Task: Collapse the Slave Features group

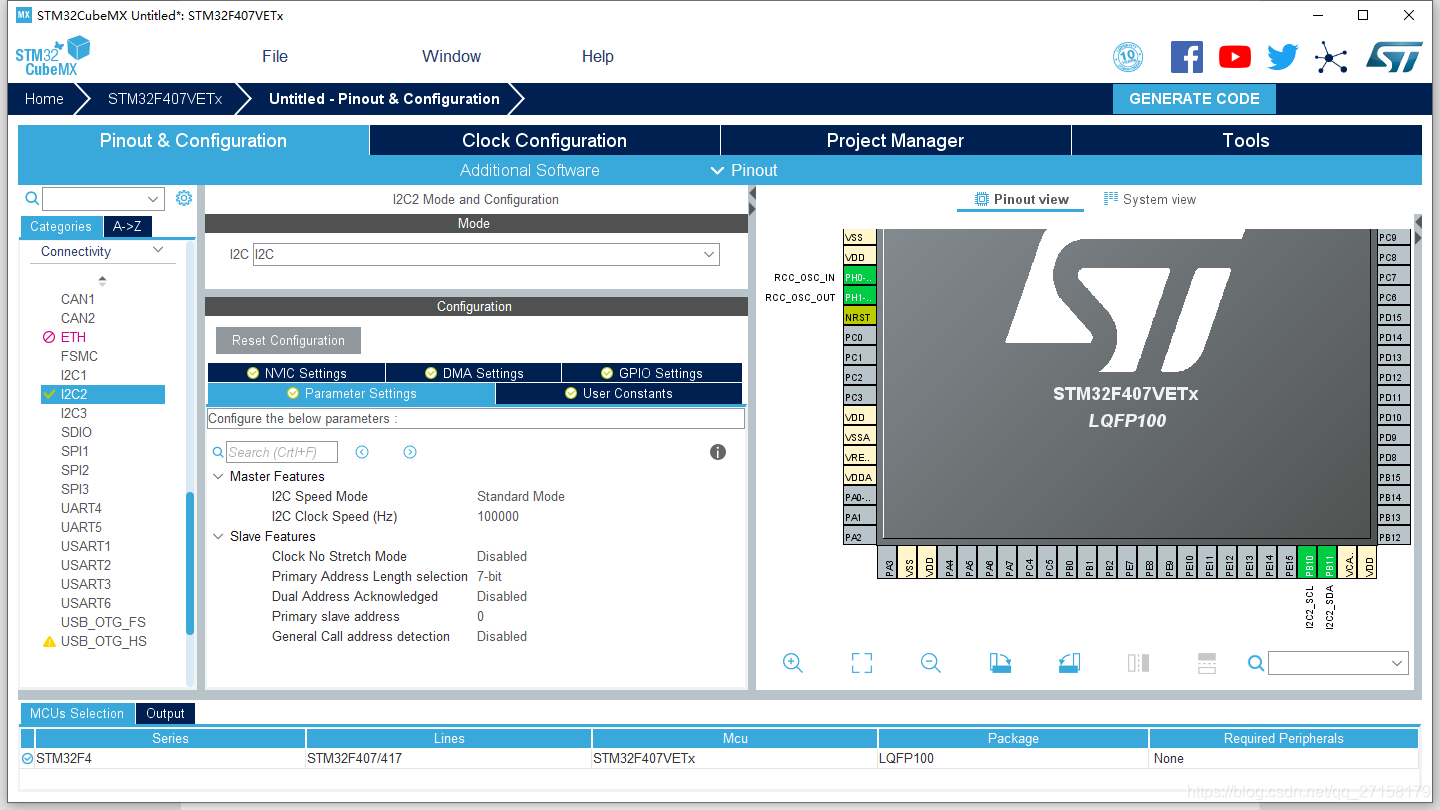Action: click(x=218, y=537)
